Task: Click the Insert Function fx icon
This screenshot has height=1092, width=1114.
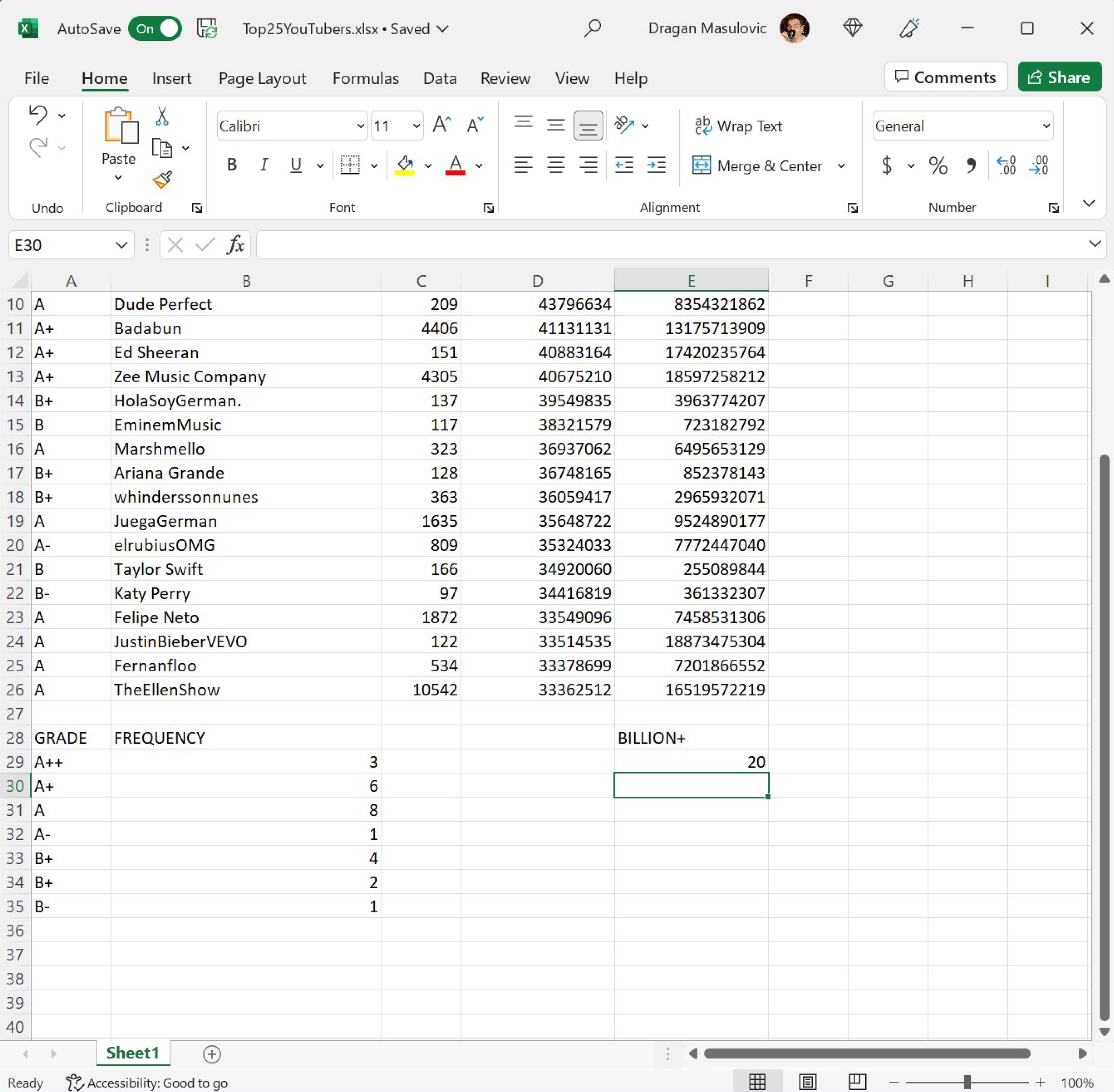Action: [x=235, y=245]
